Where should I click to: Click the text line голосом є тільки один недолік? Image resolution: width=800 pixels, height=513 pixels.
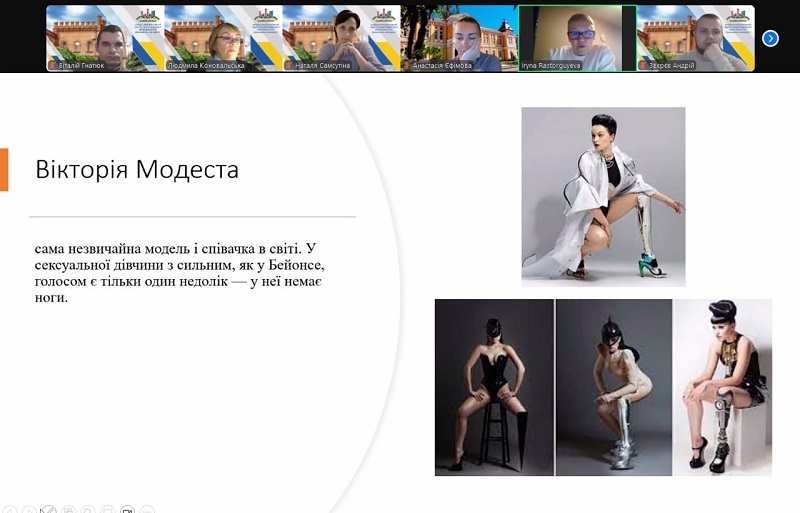click(x=178, y=281)
